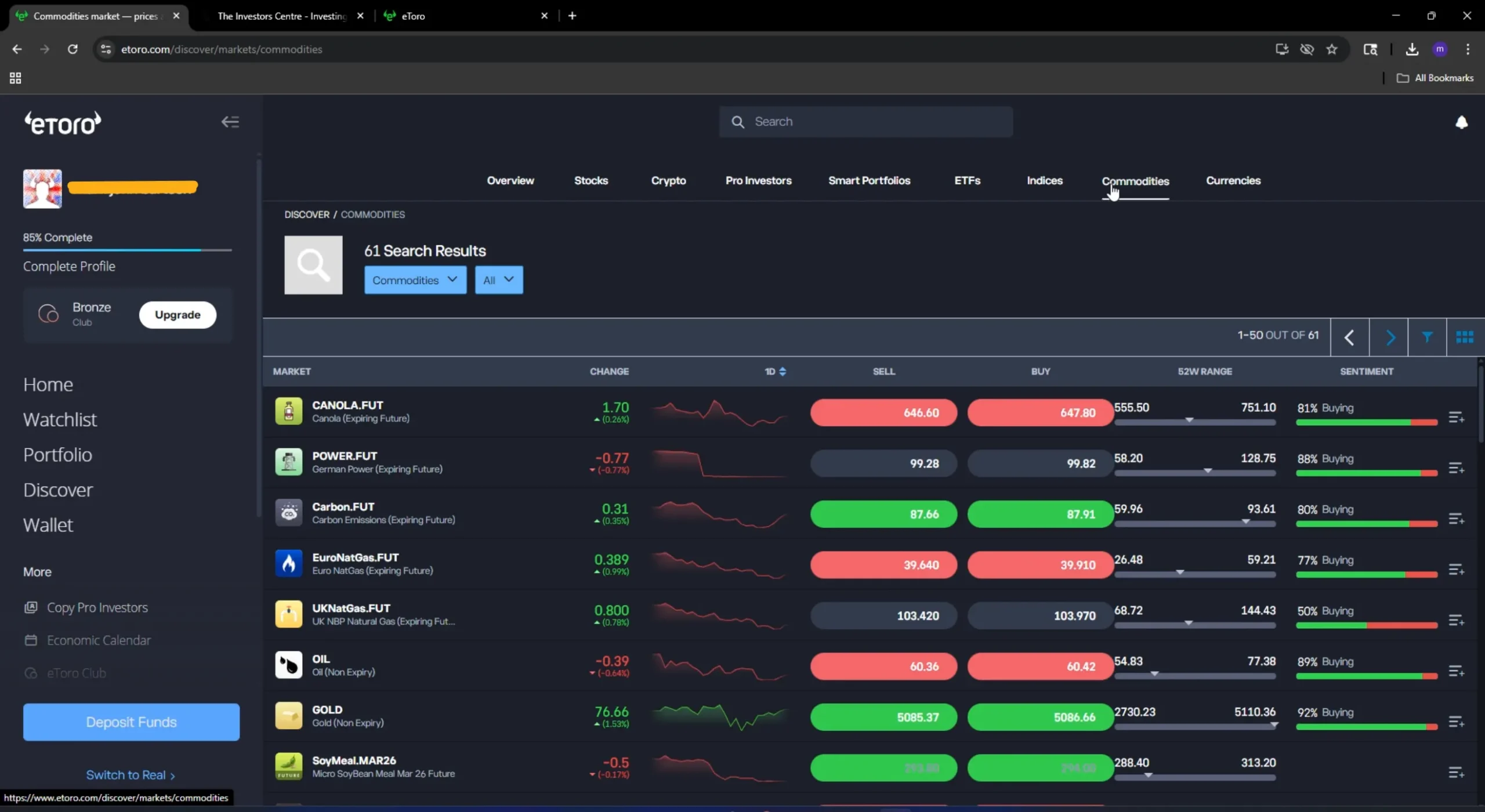The height and width of the screenshot is (812, 1485).
Task: Buy OIL at 60.42
Action: [1041, 666]
